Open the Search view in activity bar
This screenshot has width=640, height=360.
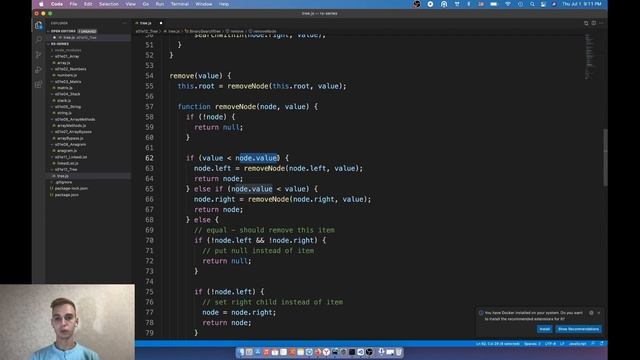(38, 40)
